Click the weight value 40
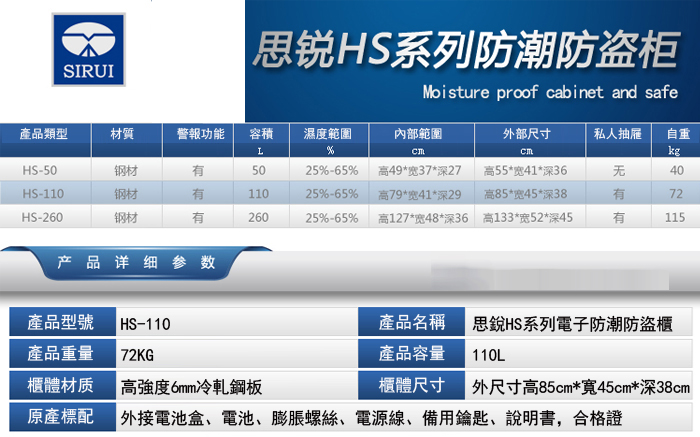Viewport: 700px width, 437px height. (x=677, y=171)
